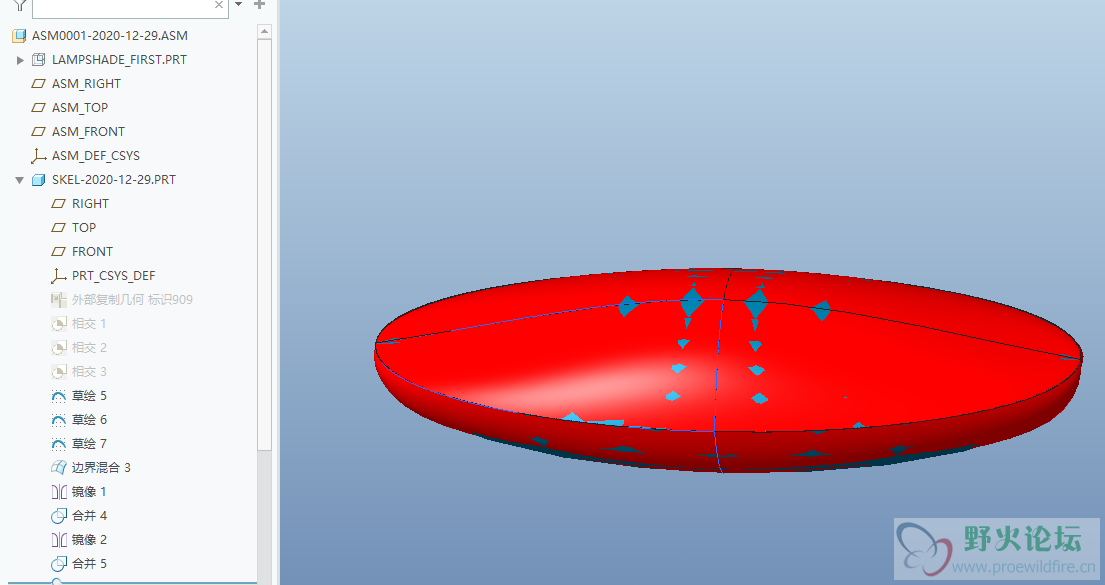Click the 草绘 7 sketch icon
The height and width of the screenshot is (585, 1105).
click(x=58, y=444)
